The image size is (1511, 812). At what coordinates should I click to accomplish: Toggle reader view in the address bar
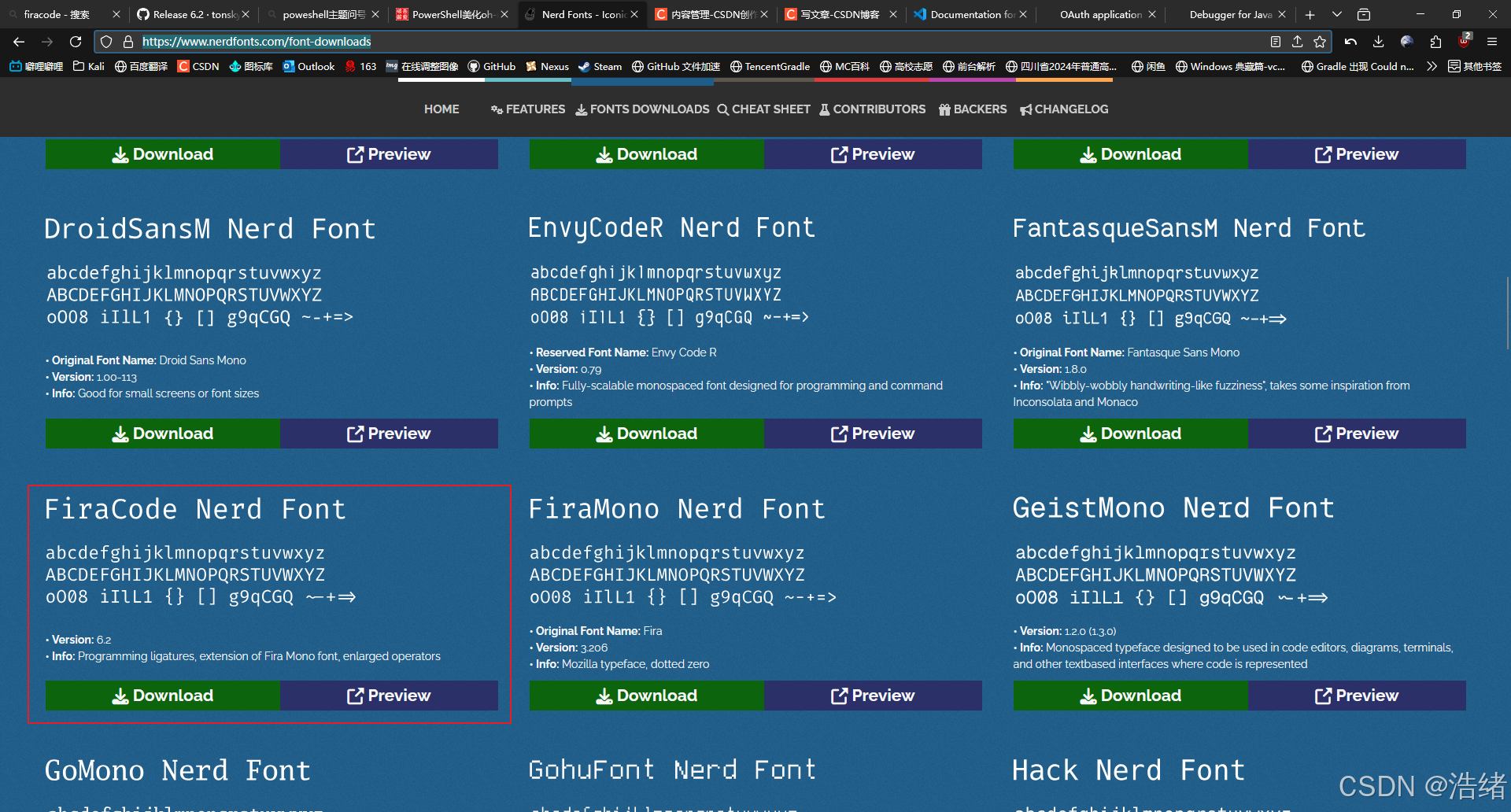pyautogui.click(x=1276, y=42)
